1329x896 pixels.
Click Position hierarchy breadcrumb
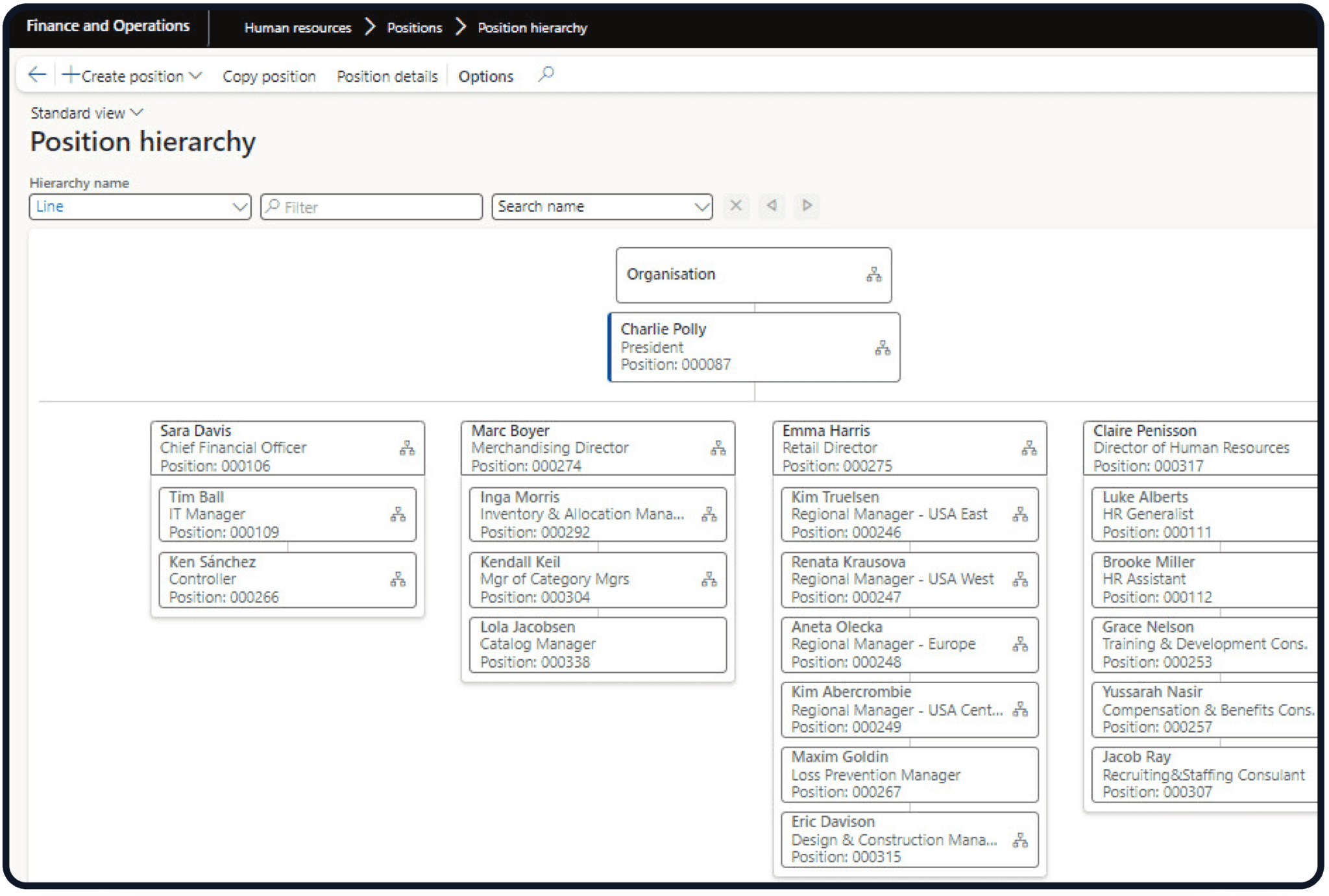coord(532,28)
